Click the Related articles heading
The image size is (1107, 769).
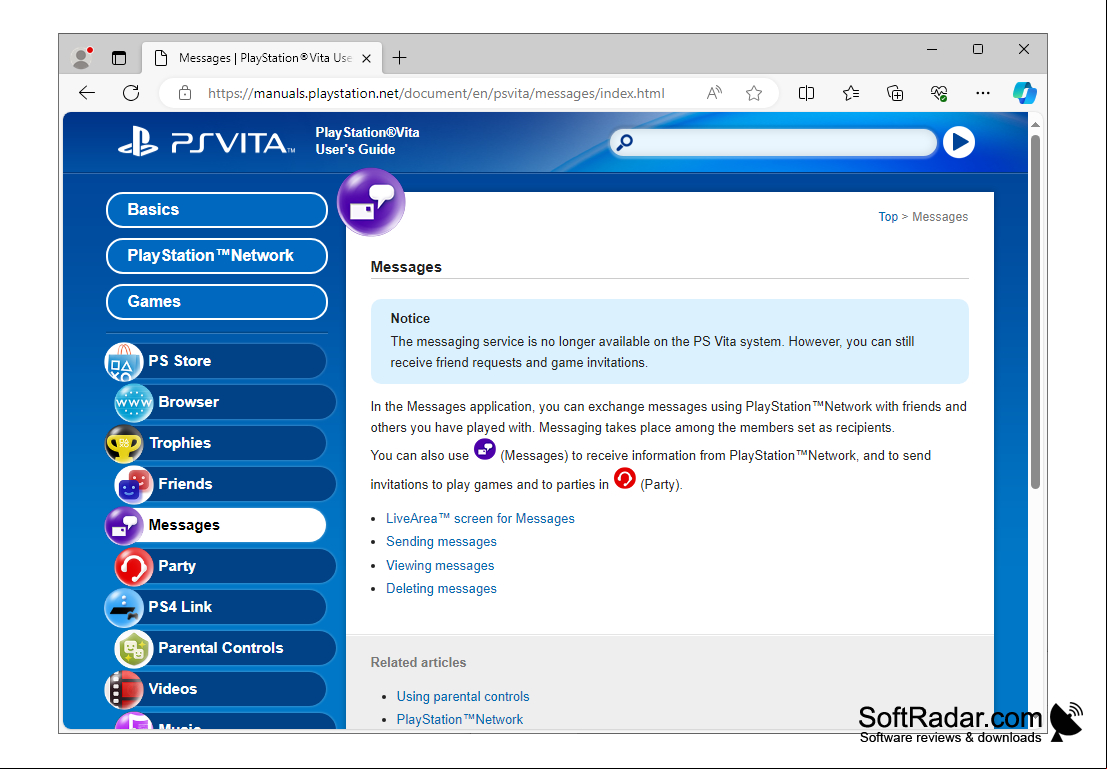point(419,662)
